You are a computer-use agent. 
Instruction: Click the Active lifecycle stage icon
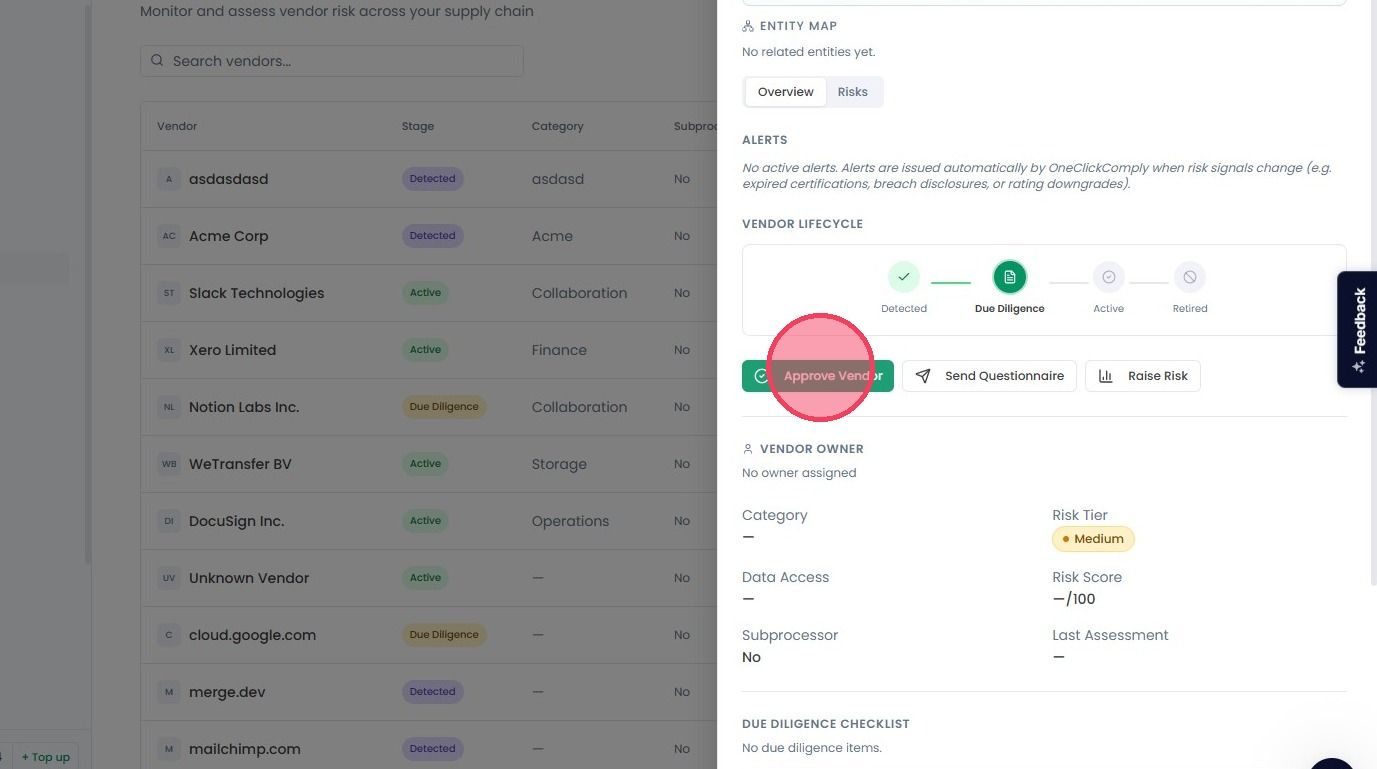coord(1108,277)
